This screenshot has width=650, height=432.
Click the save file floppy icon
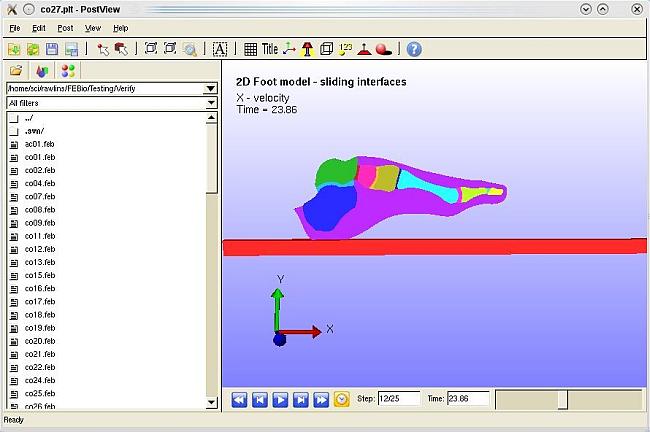click(x=52, y=49)
